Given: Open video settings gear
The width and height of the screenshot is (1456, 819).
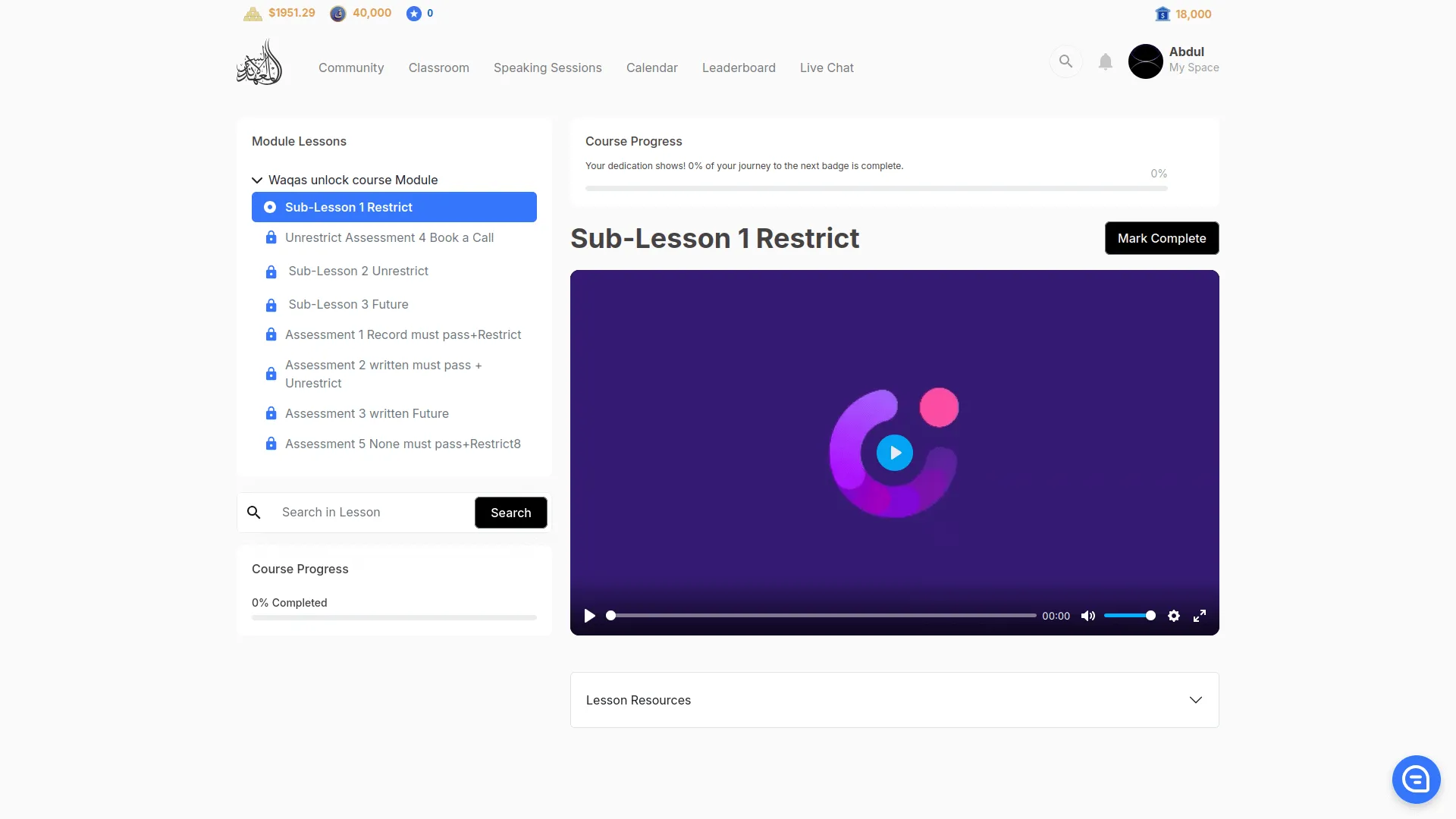Looking at the screenshot, I should (x=1174, y=616).
